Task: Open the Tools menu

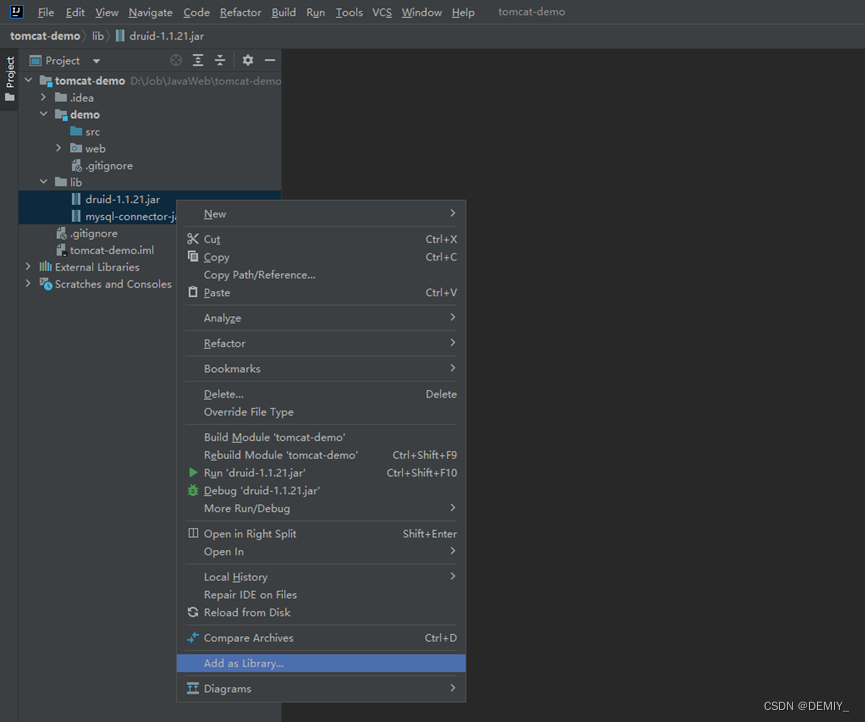Action: tap(349, 12)
